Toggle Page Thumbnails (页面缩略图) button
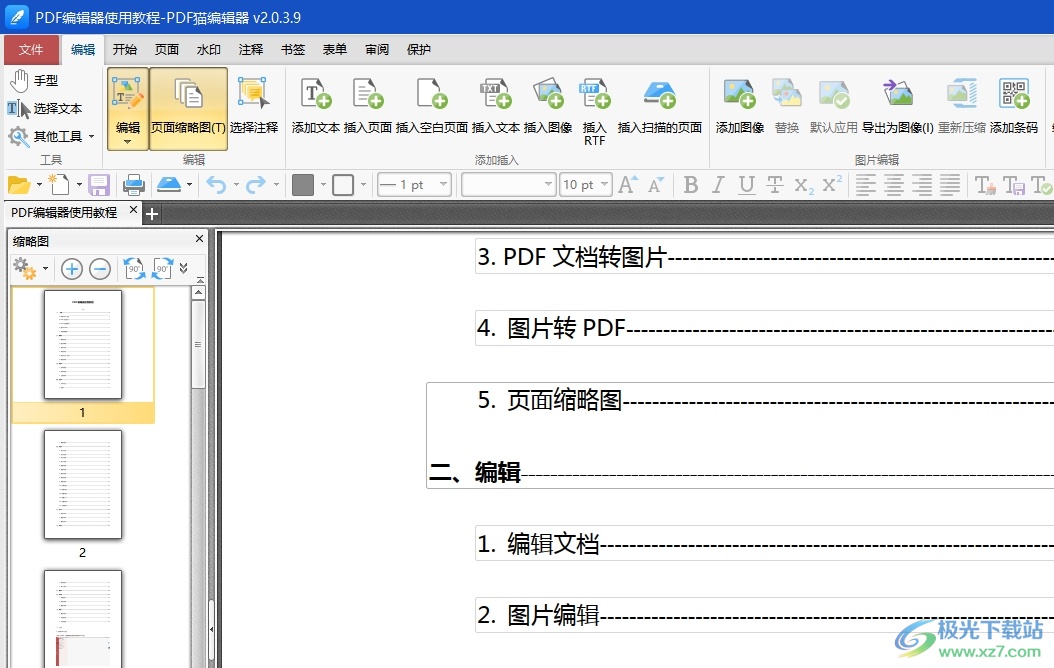This screenshot has width=1054, height=668. pyautogui.click(x=188, y=108)
